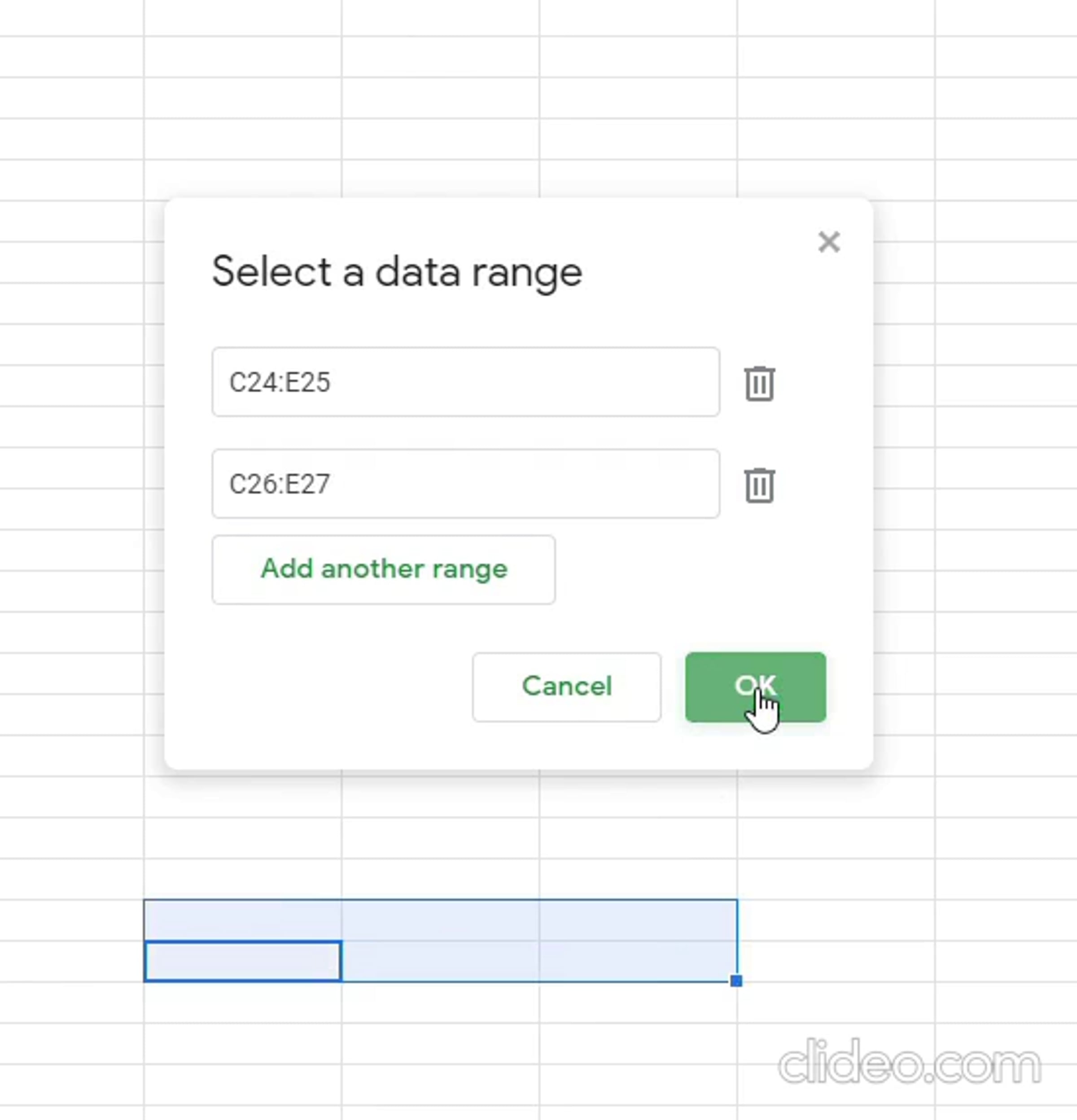
Task: Click the blue fill handle of the selection
Action: (736, 981)
